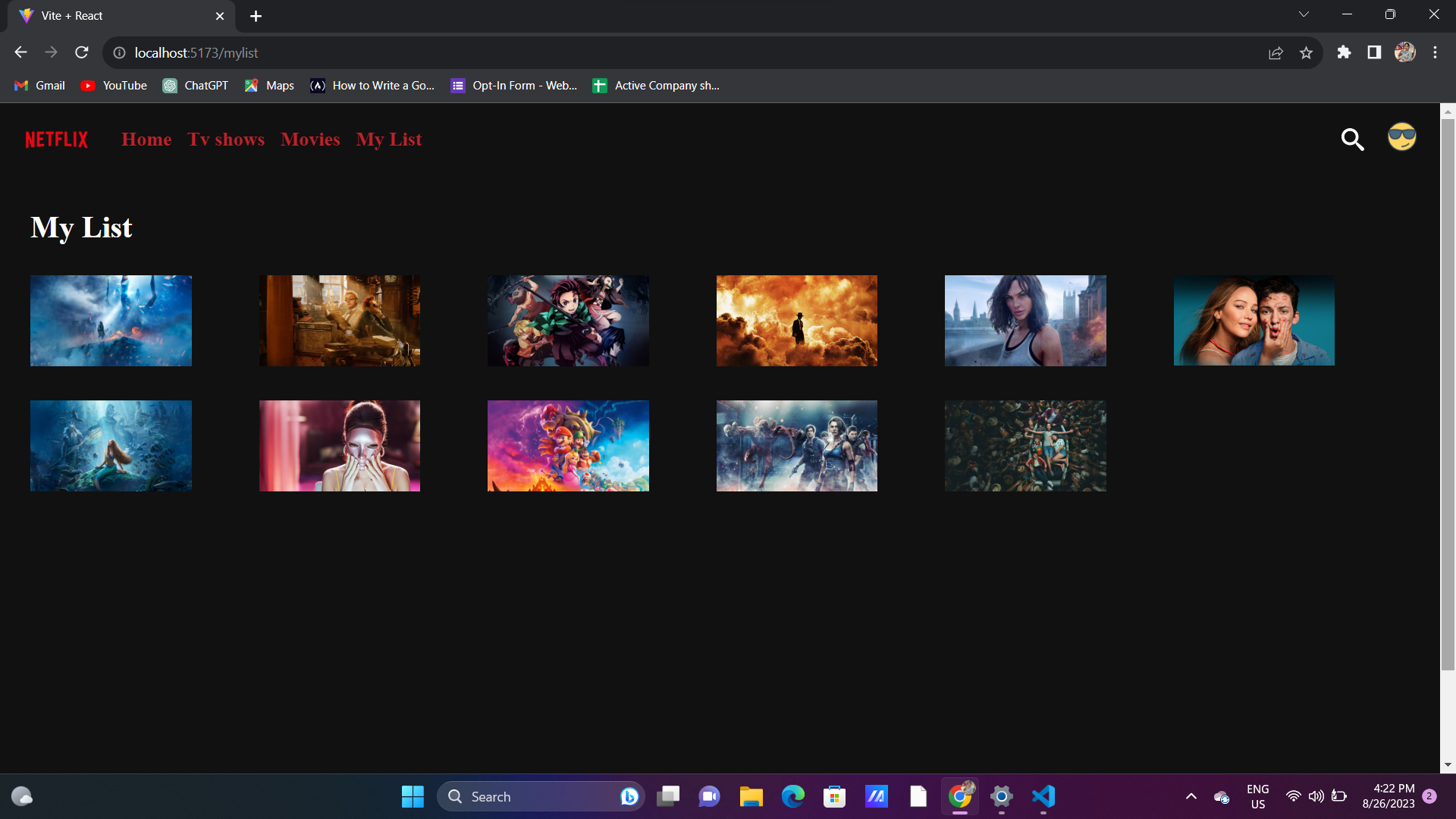1456x819 pixels.
Task: Click the Home navigation link
Action: coord(146,140)
